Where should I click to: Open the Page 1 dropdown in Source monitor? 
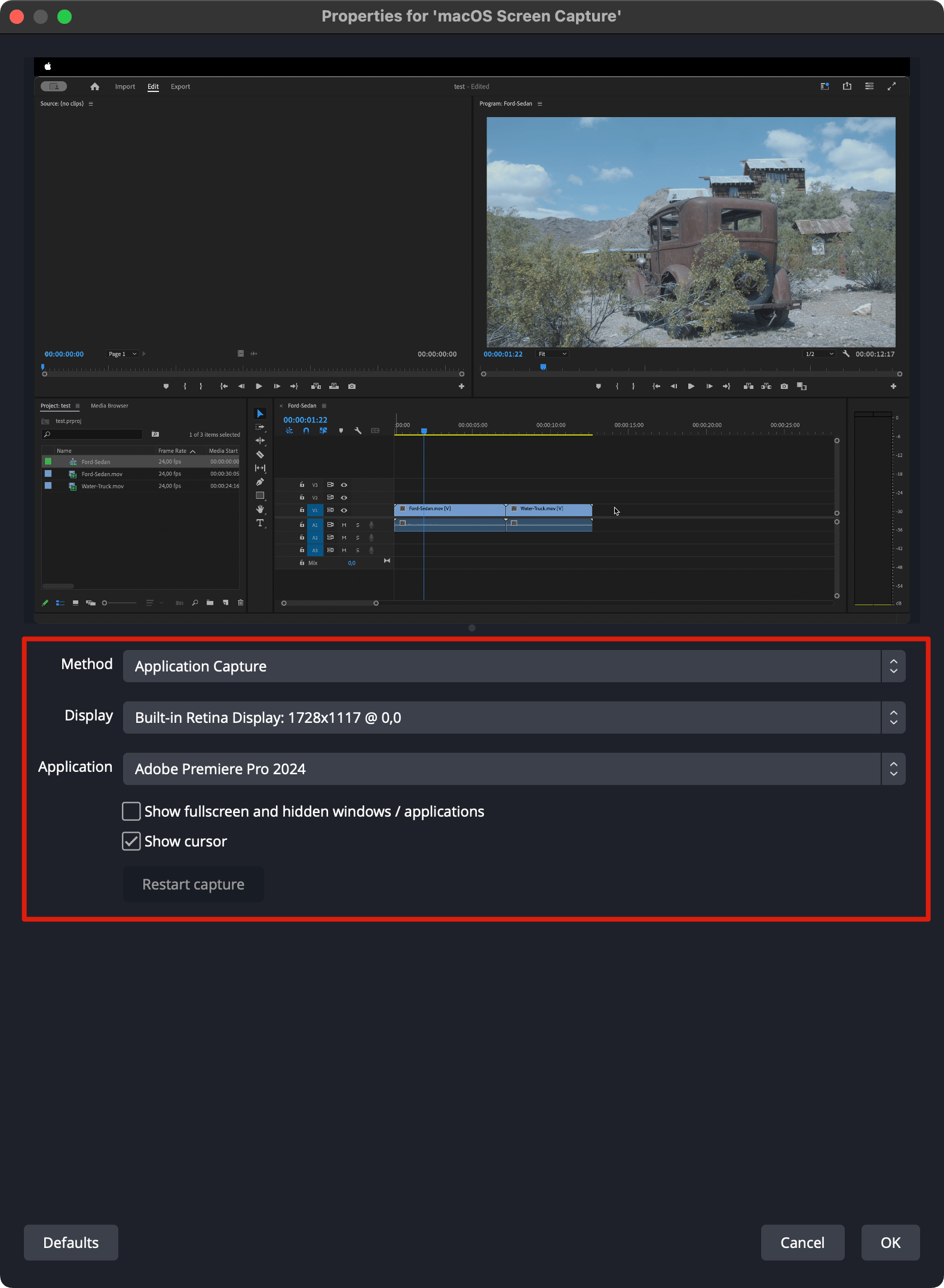[x=122, y=354]
